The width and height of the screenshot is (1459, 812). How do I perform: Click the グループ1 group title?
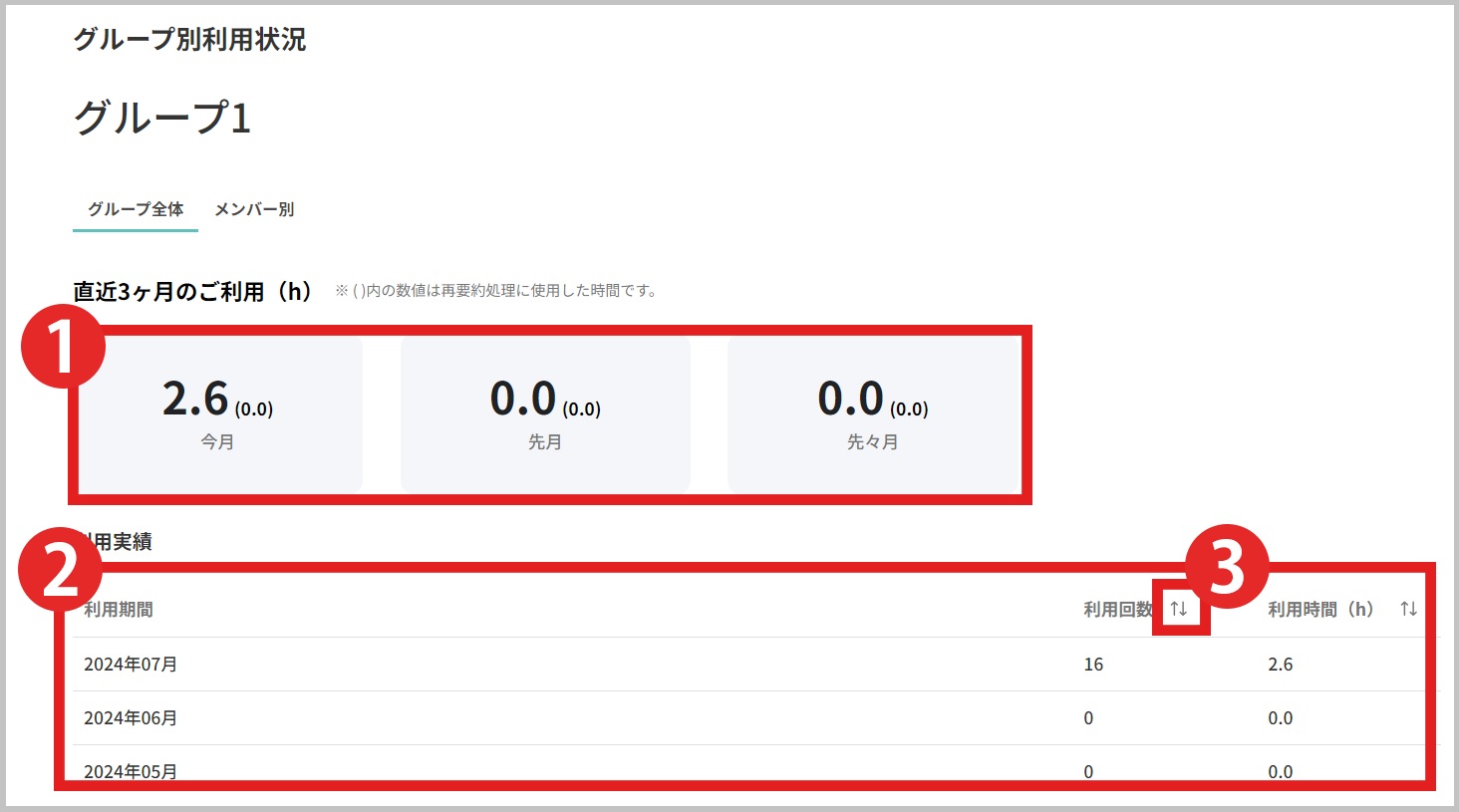[162, 118]
